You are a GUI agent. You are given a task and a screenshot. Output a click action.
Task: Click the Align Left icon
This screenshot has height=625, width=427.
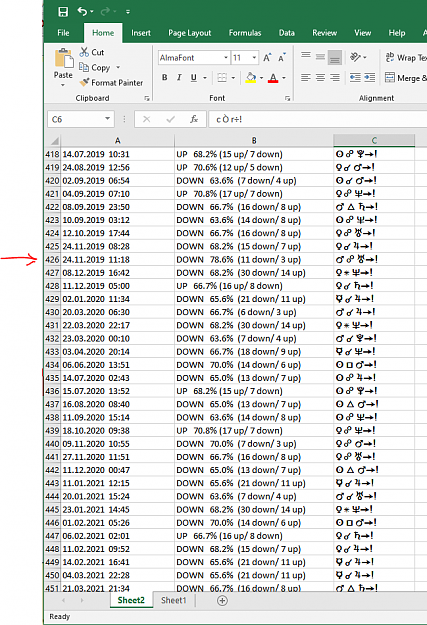306,77
